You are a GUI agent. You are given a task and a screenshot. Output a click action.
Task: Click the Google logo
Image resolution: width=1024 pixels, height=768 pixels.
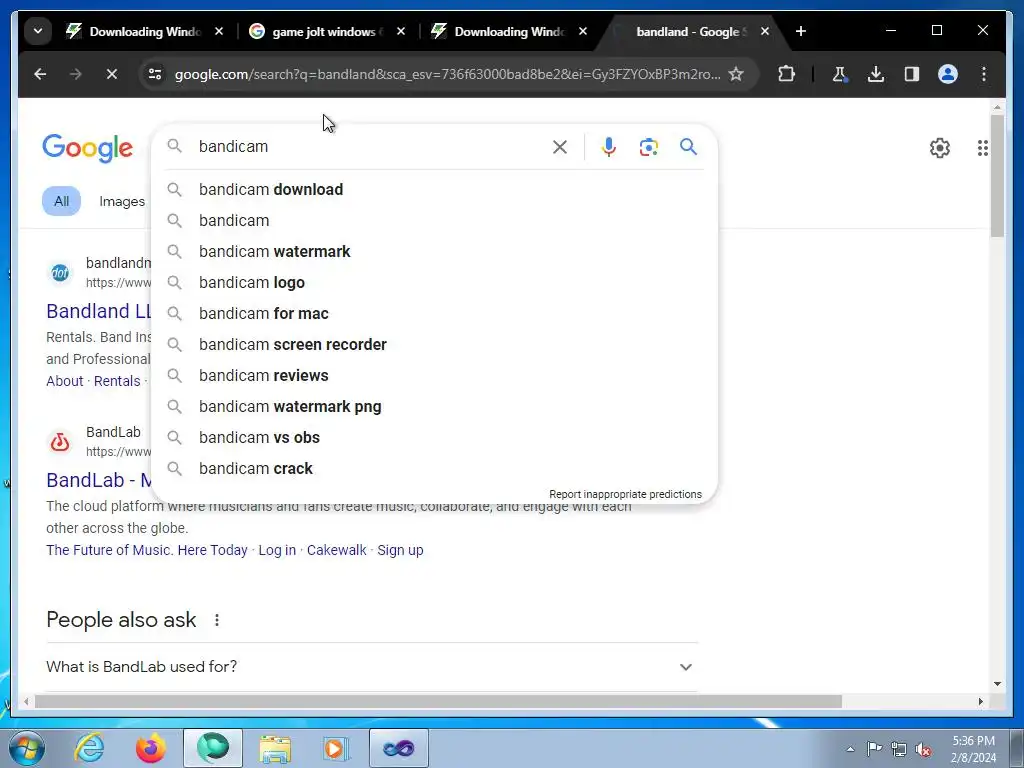88,148
